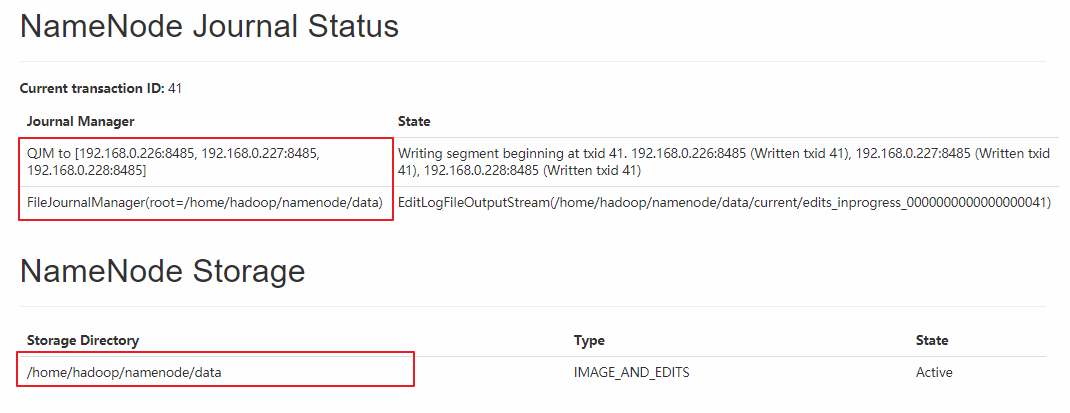
Task: Click State header in the storage table
Action: 932,340
